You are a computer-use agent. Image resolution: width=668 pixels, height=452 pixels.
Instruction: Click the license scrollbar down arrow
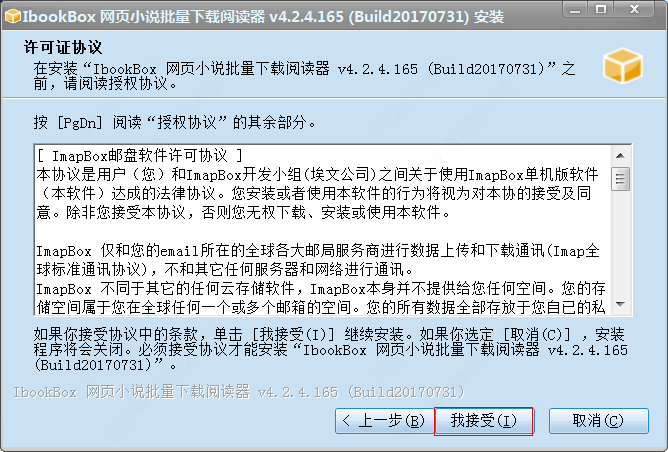[620, 304]
